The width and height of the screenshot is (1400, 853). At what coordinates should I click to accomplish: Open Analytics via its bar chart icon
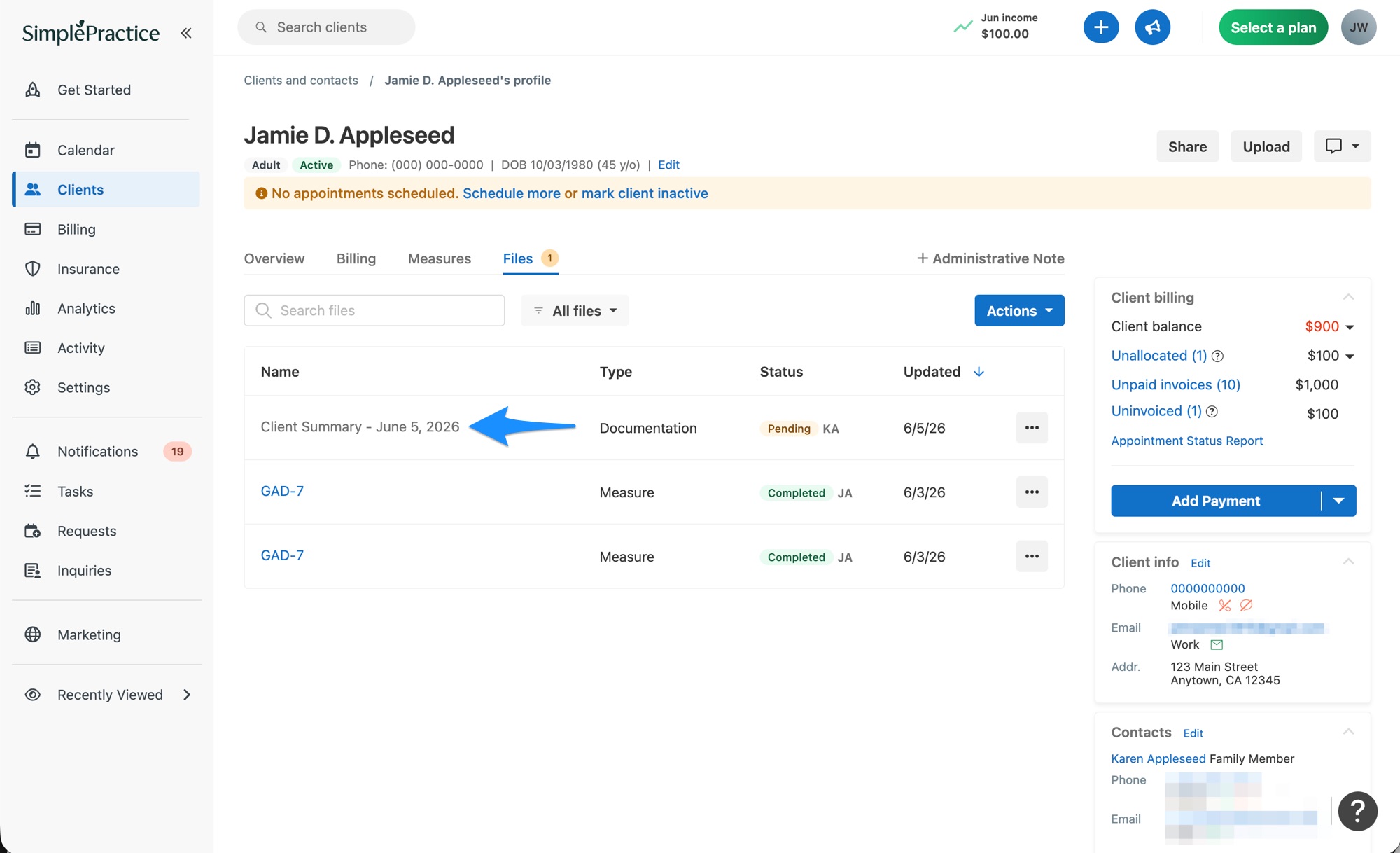[33, 308]
